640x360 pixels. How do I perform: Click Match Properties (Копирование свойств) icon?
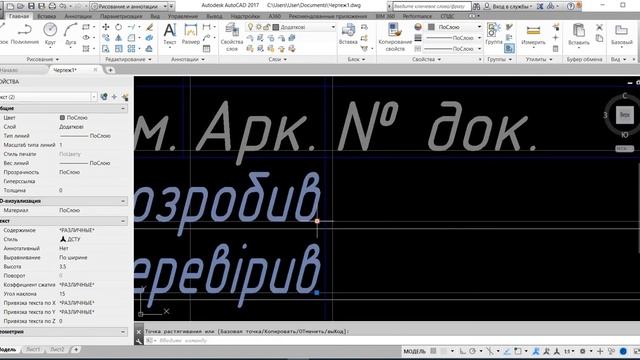click(x=395, y=37)
